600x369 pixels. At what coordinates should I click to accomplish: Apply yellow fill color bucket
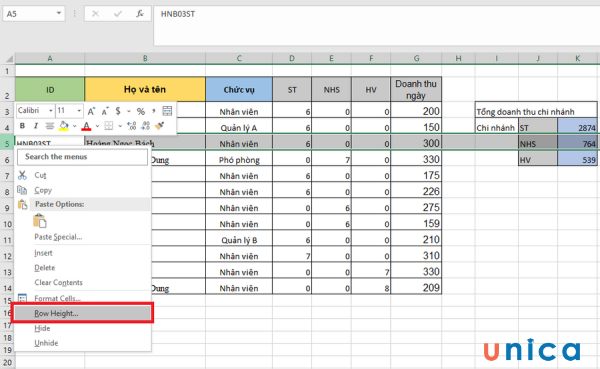(64, 126)
